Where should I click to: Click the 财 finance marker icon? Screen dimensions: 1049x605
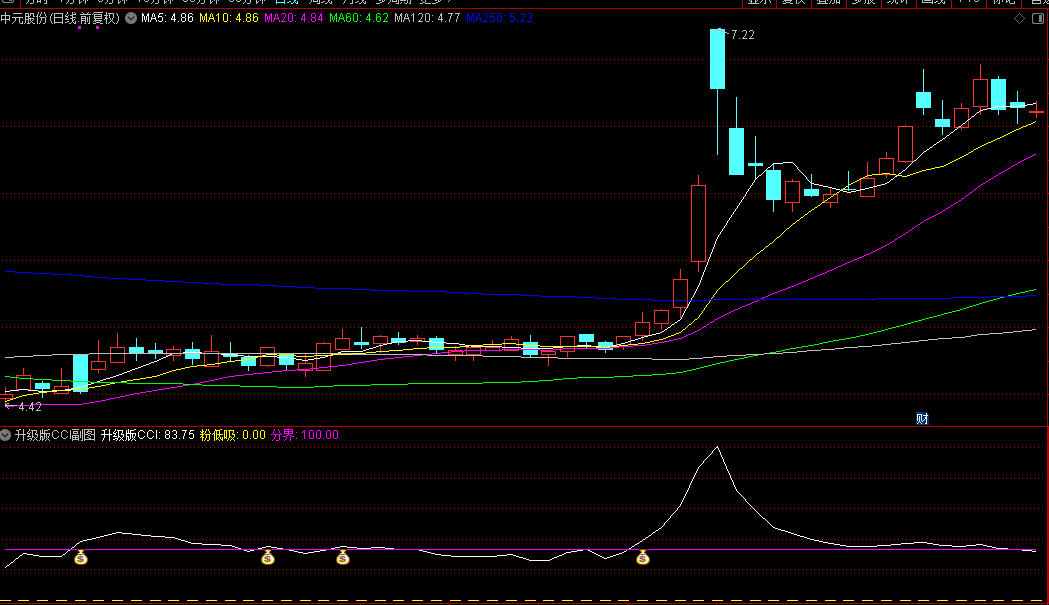tap(922, 419)
